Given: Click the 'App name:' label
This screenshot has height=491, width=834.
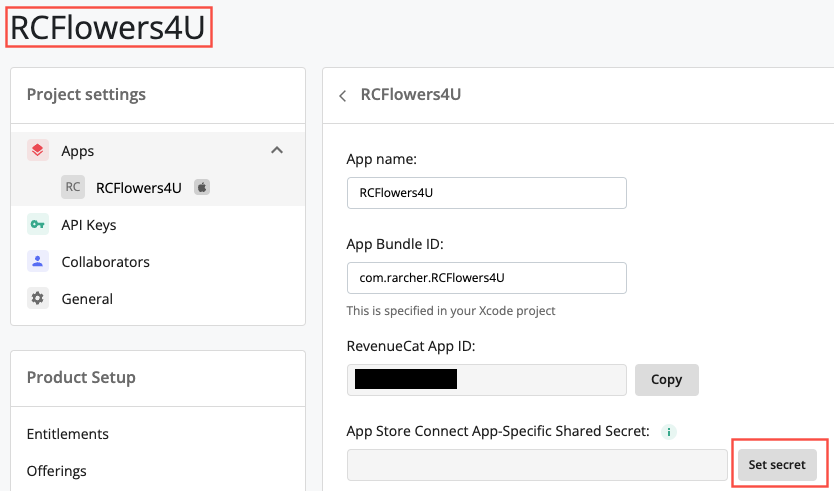Looking at the screenshot, I should click(x=381, y=159).
